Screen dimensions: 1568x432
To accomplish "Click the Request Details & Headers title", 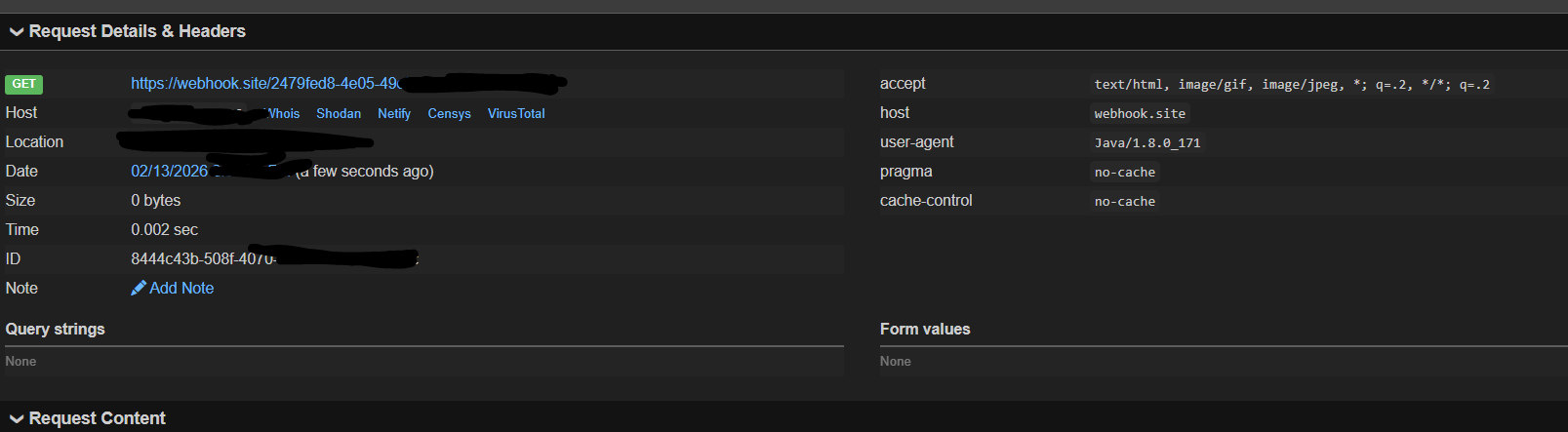I will coord(138,32).
